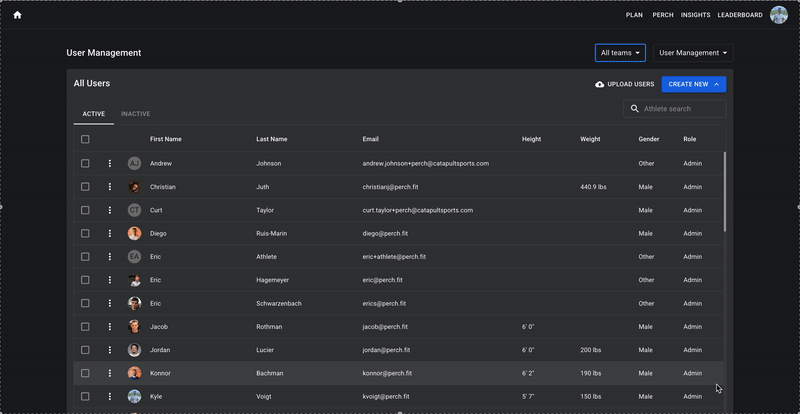Click the table's vertical scrollbar thumb
800x414 pixels.
click(724, 191)
